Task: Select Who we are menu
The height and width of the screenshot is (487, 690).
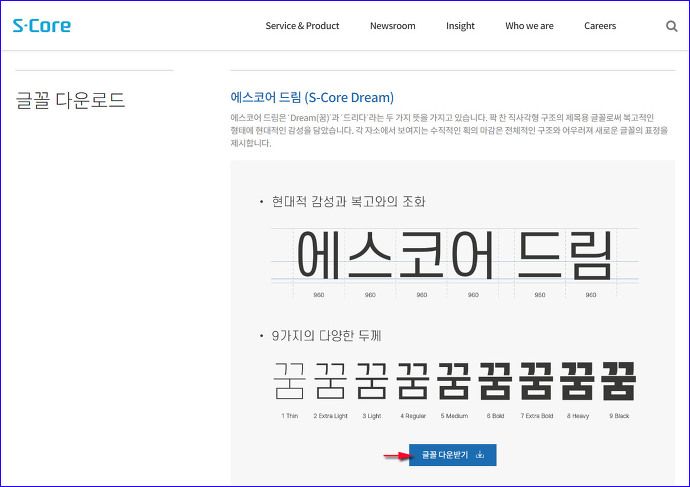Action: (529, 26)
